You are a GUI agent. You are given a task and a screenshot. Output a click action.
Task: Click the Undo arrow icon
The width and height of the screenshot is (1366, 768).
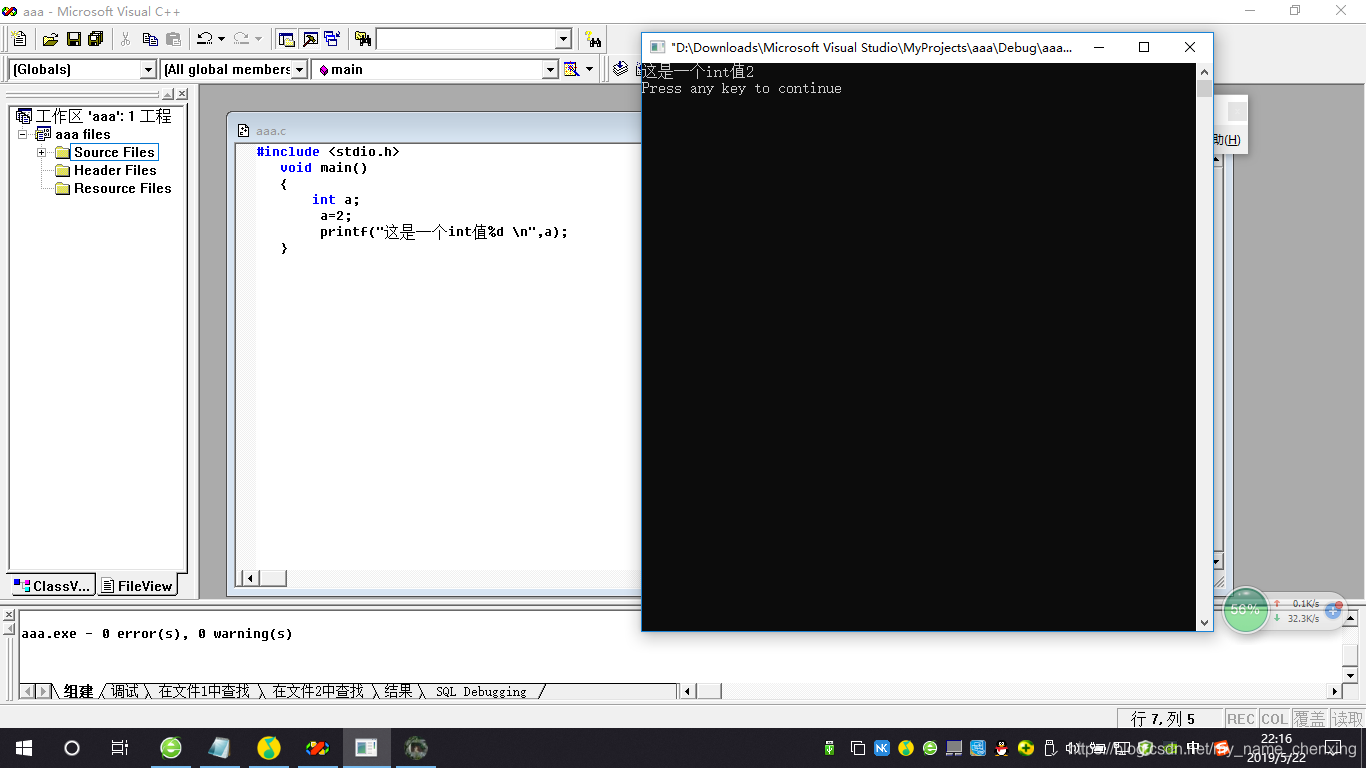[x=205, y=39]
